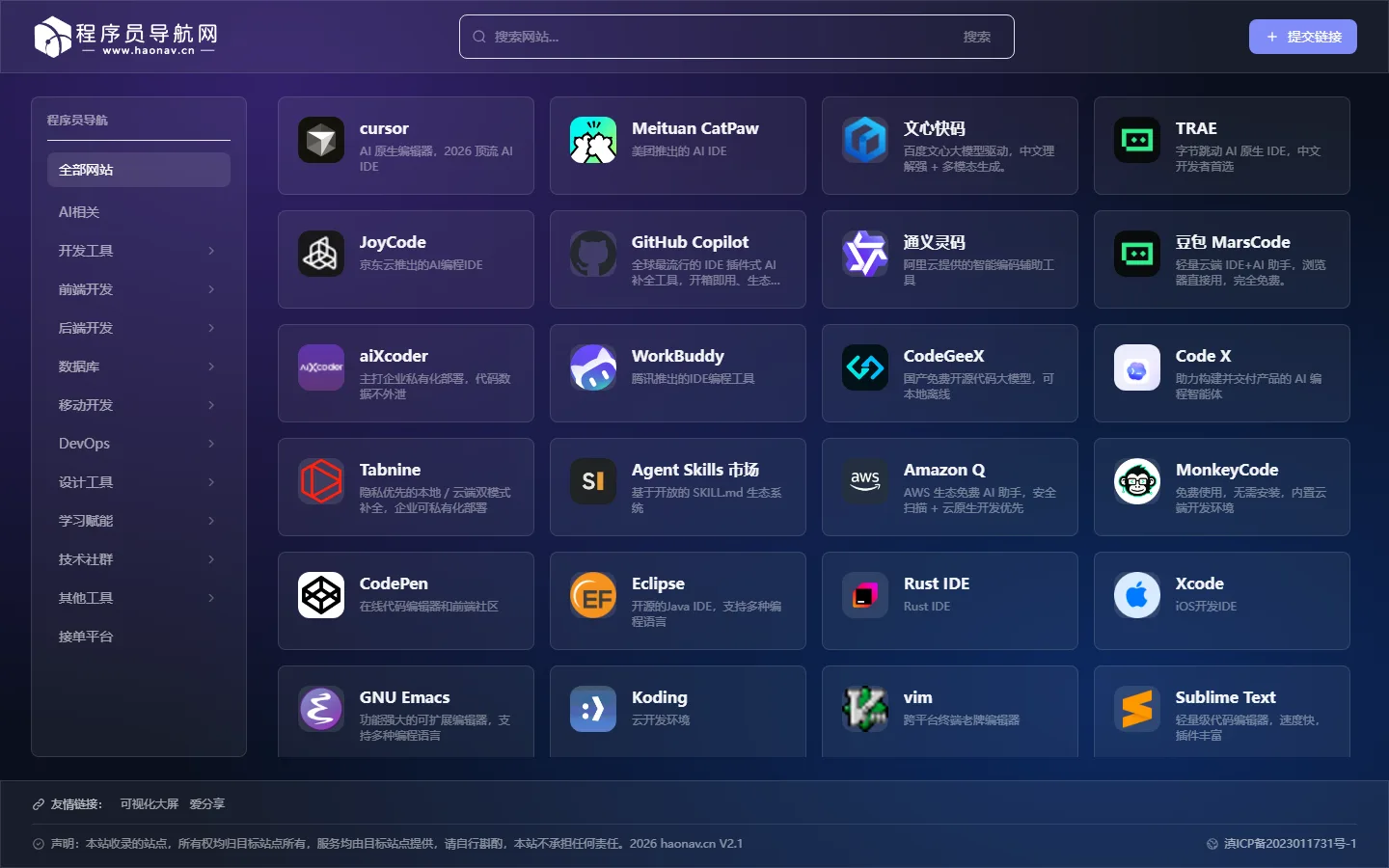This screenshot has width=1389, height=868.
Task: Click the 文心快码 logo icon
Action: [865, 140]
